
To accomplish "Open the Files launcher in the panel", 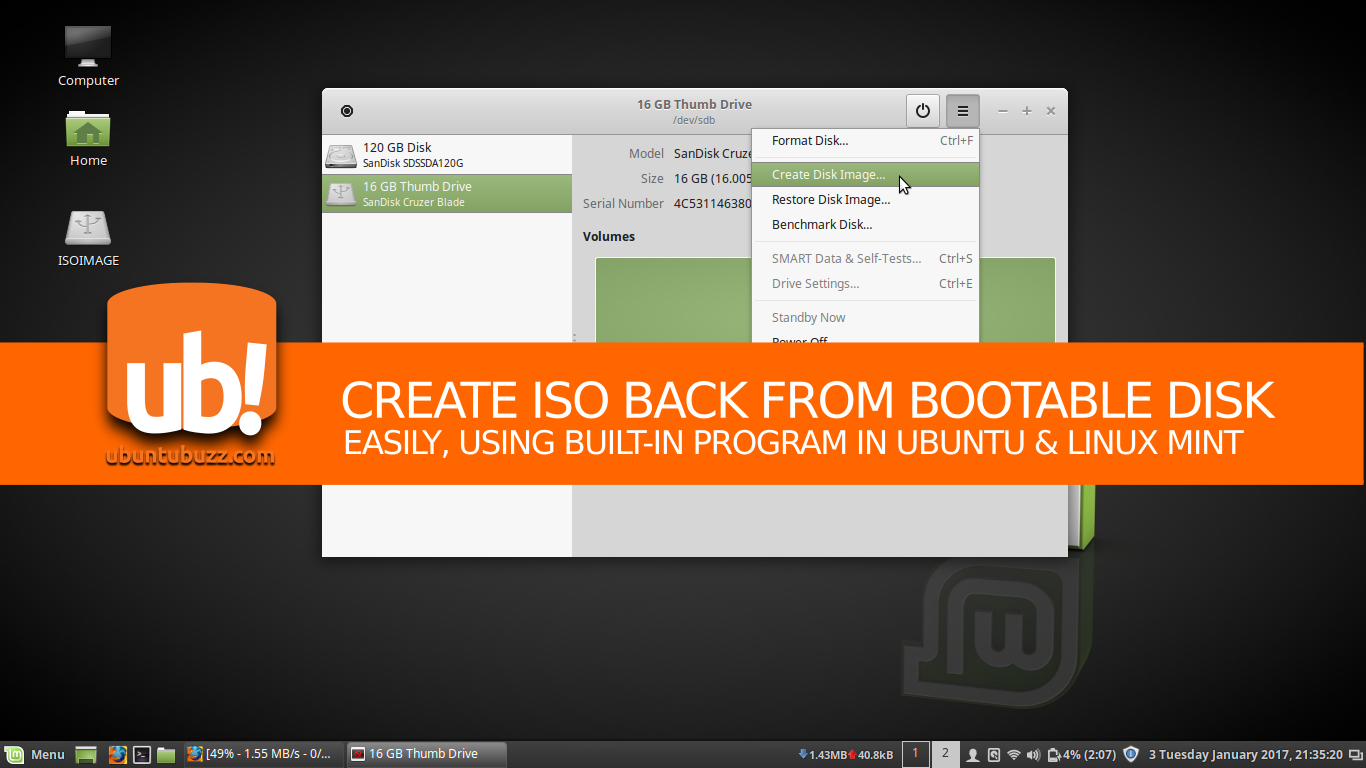I will (166, 755).
